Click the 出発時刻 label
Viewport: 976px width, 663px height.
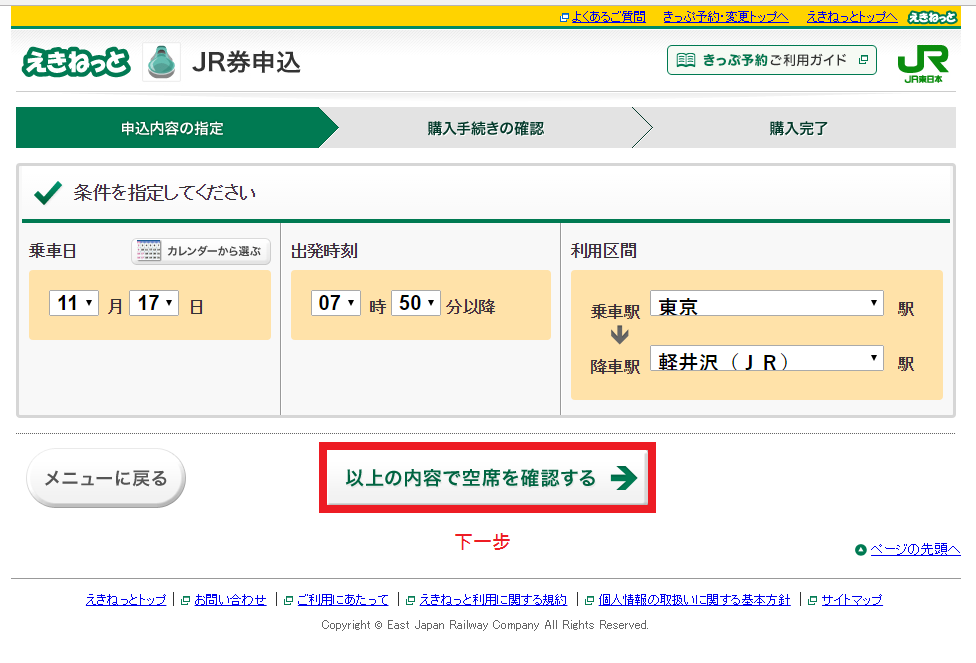(x=324, y=251)
